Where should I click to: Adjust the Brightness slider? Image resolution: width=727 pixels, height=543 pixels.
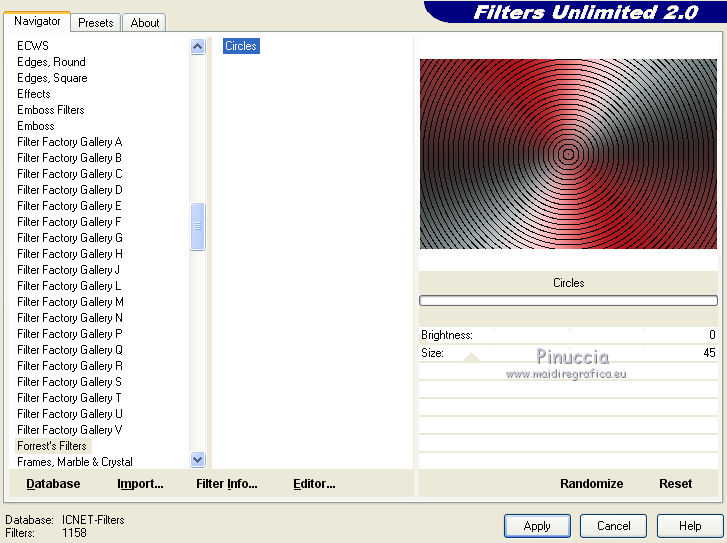click(568, 335)
